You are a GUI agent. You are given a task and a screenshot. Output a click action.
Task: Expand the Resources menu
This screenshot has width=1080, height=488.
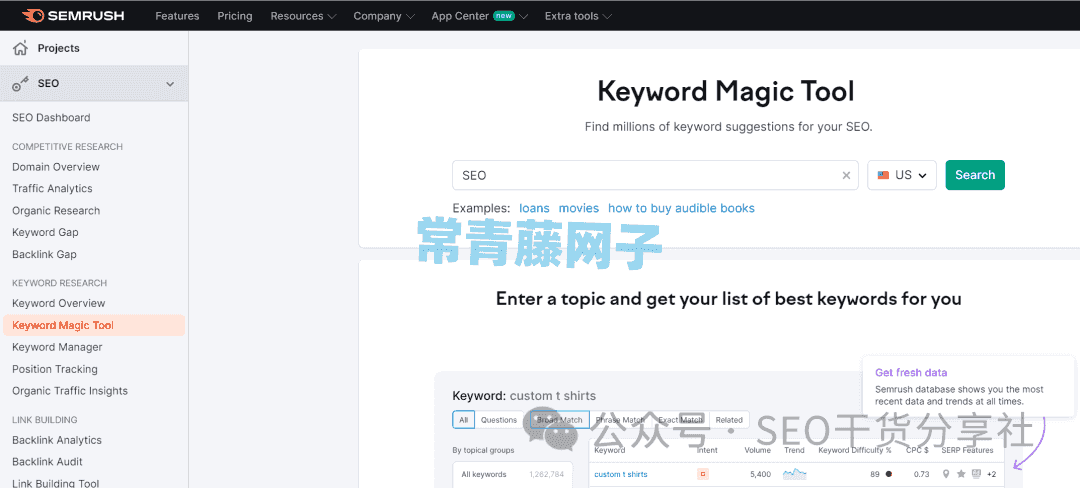click(x=303, y=16)
